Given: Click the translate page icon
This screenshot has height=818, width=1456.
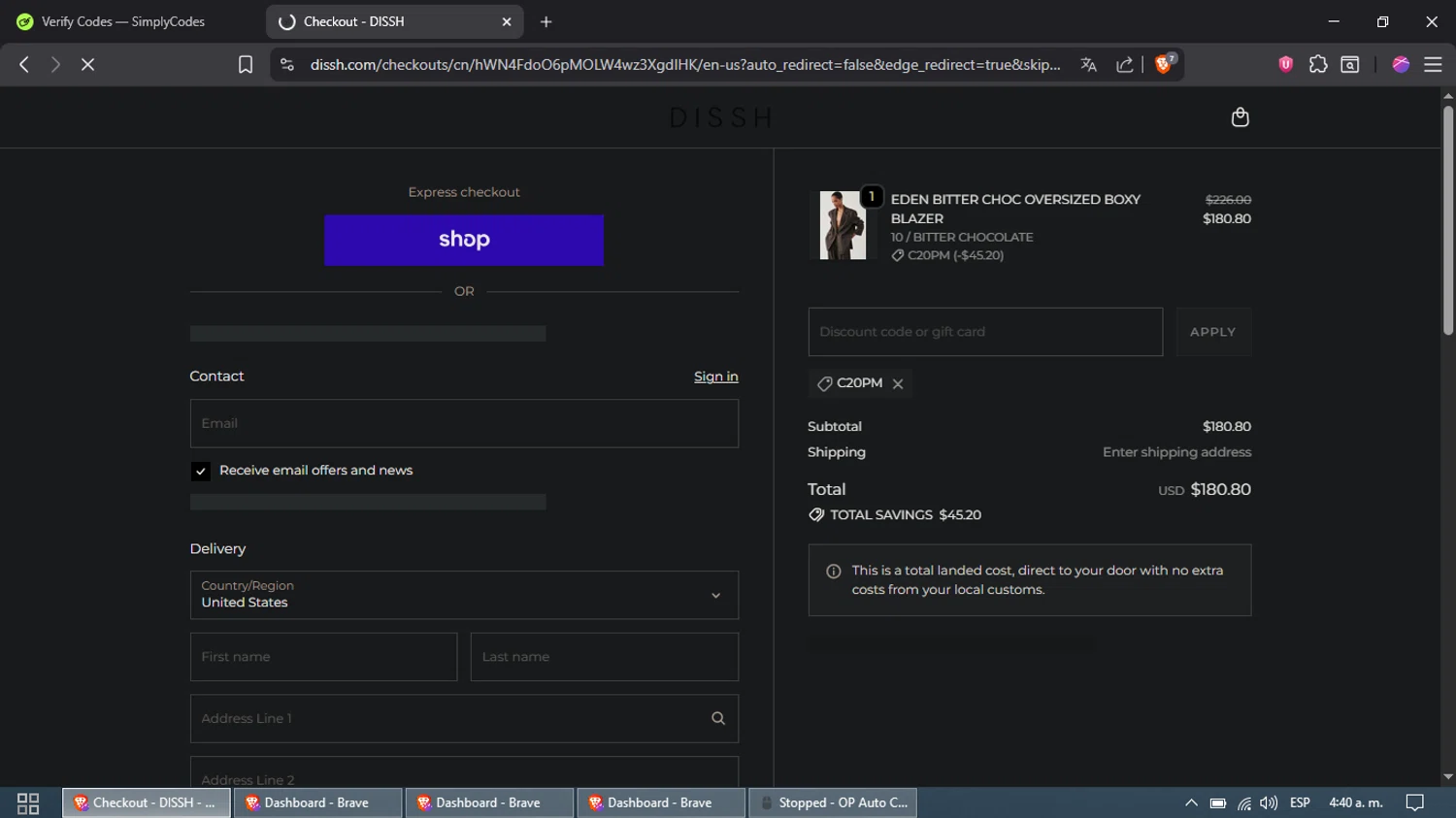Looking at the screenshot, I should (1088, 64).
